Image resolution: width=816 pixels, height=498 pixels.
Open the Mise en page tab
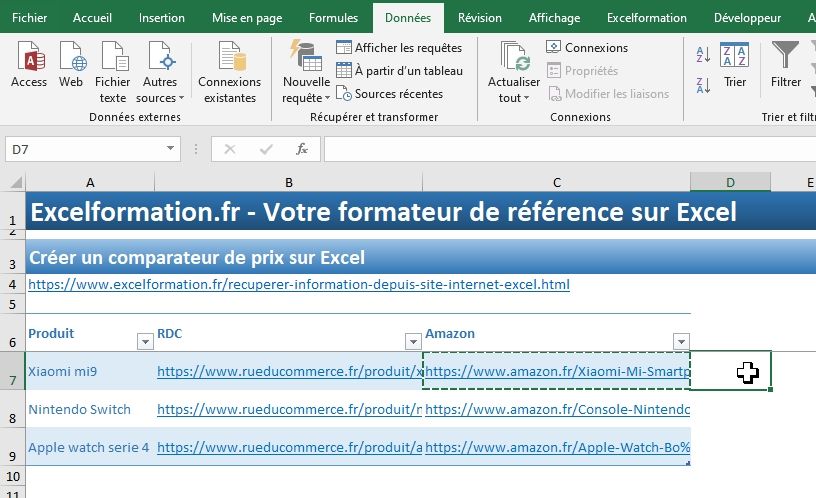point(247,18)
